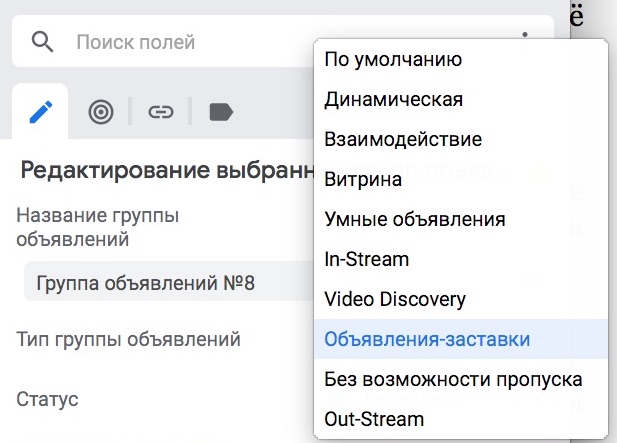
Task: Choose "Умные объявления" from the list
Action: (x=415, y=219)
